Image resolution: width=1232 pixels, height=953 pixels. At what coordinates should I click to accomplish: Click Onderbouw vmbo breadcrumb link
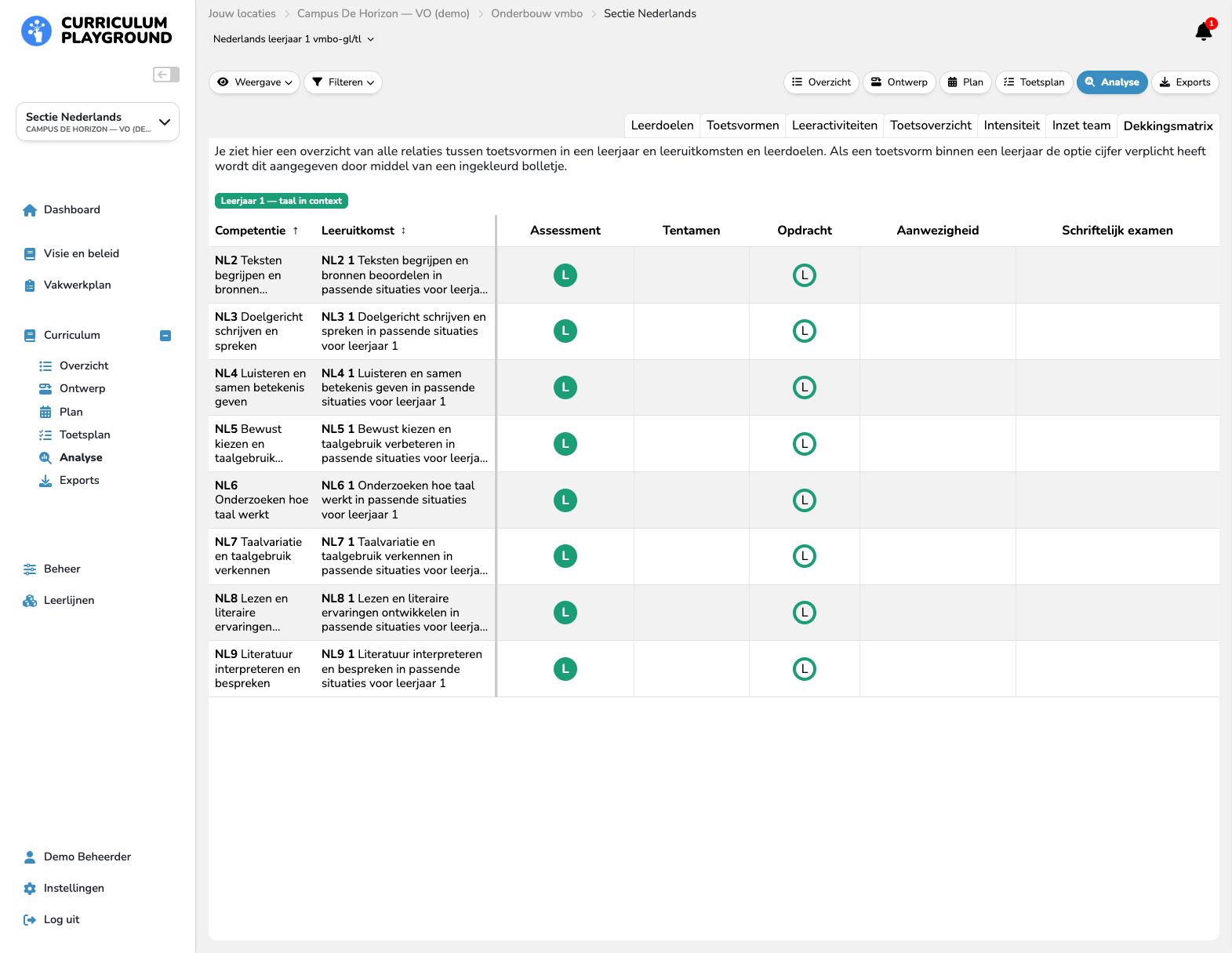pyautogui.click(x=537, y=13)
